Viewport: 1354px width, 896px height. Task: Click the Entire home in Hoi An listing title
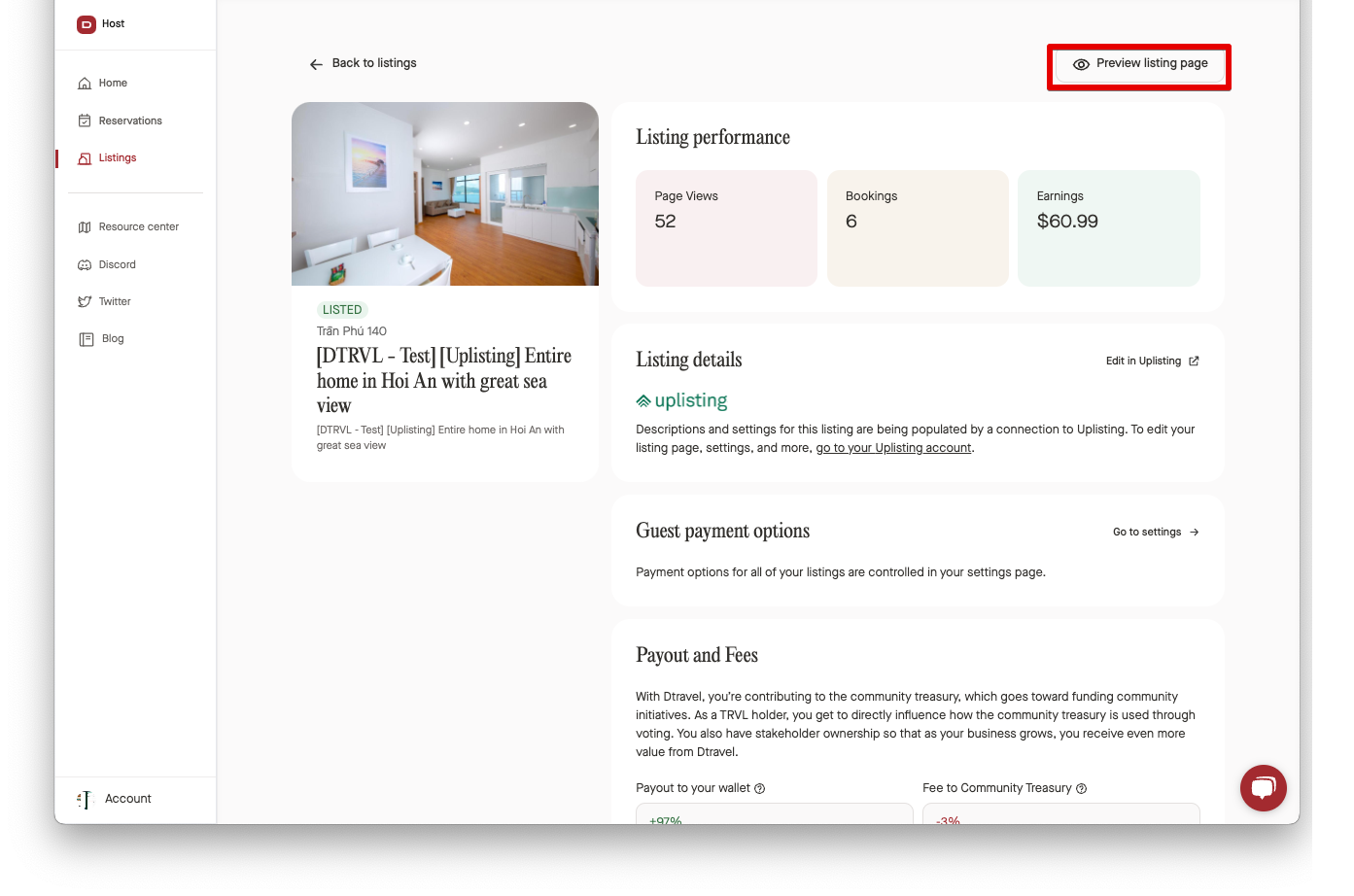444,381
